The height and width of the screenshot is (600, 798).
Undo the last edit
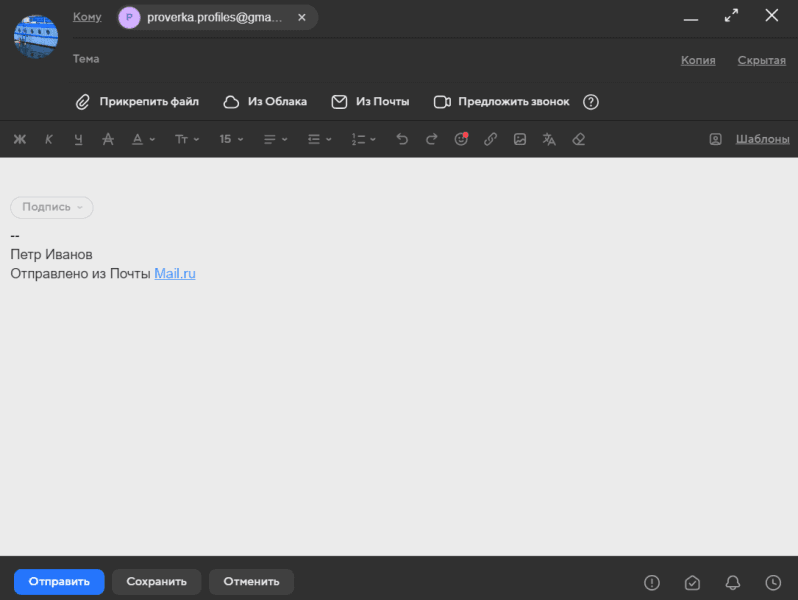[x=402, y=139]
